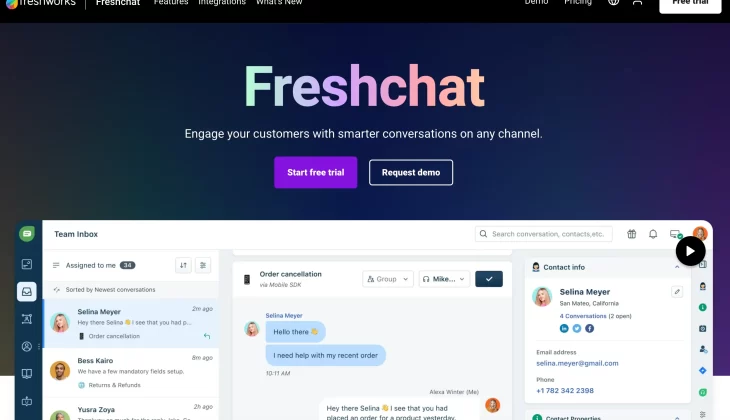The image size is (730, 420).
Task: Open the Features menu item
Action: (x=171, y=2)
